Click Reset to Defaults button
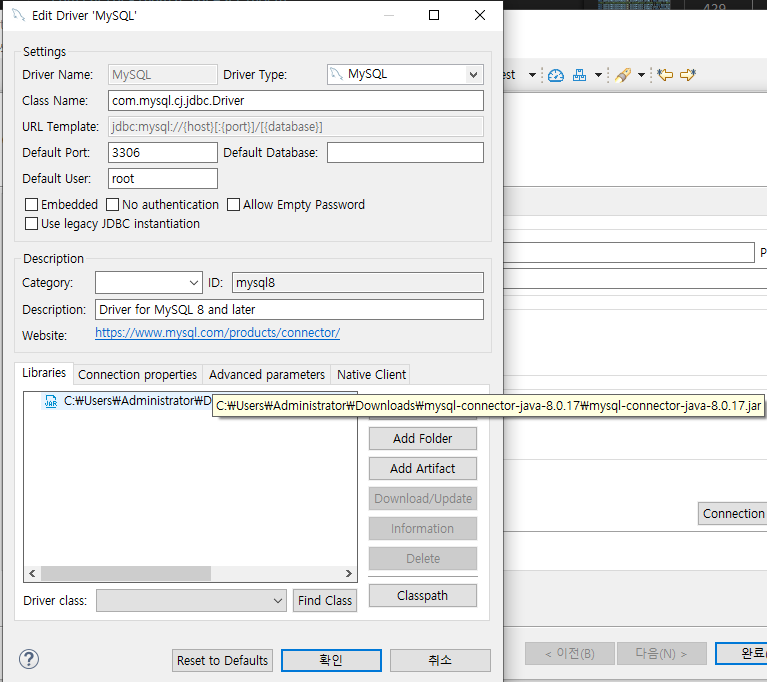Screen dimensions: 767x682 coord(222,660)
